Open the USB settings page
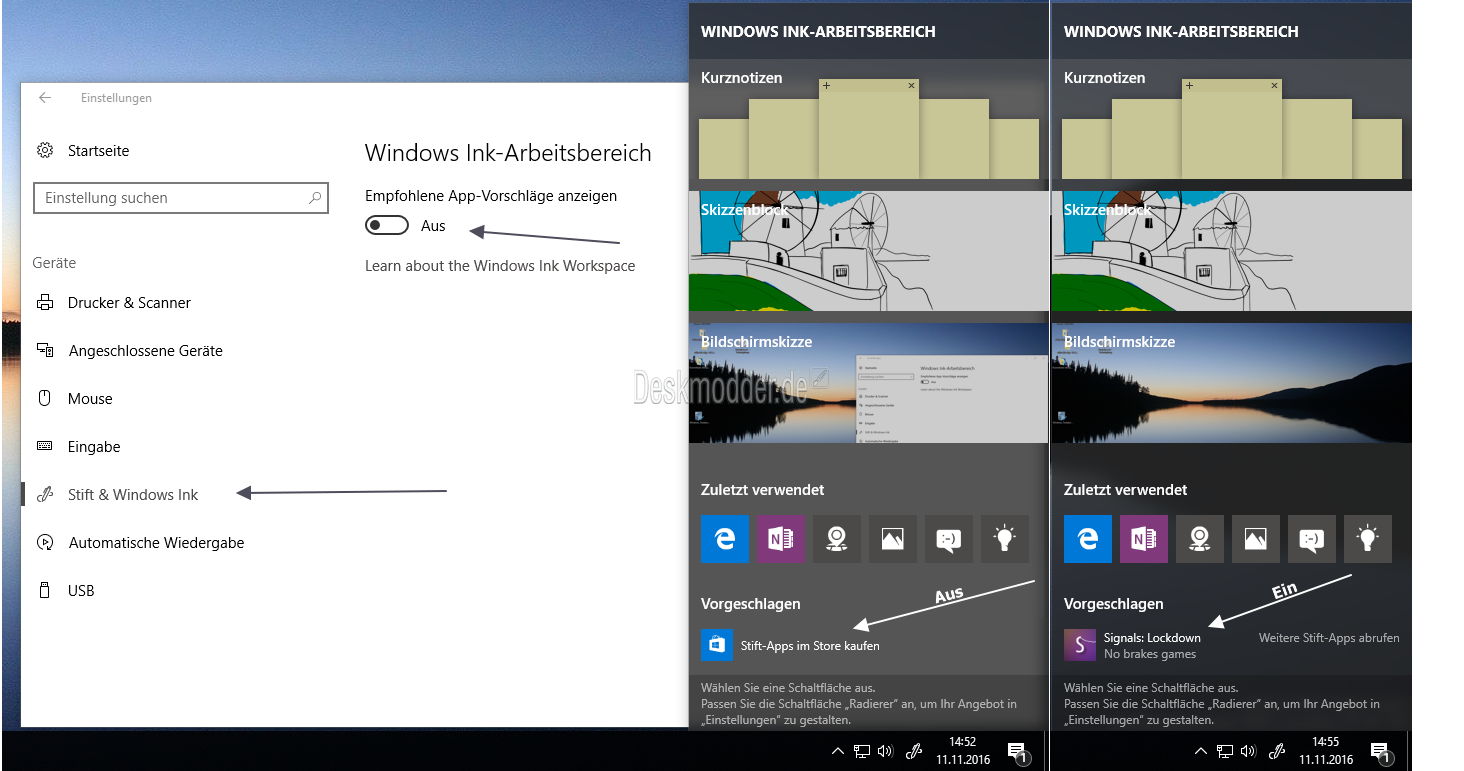Image resolution: width=1464 pixels, height=771 pixels. click(65, 591)
